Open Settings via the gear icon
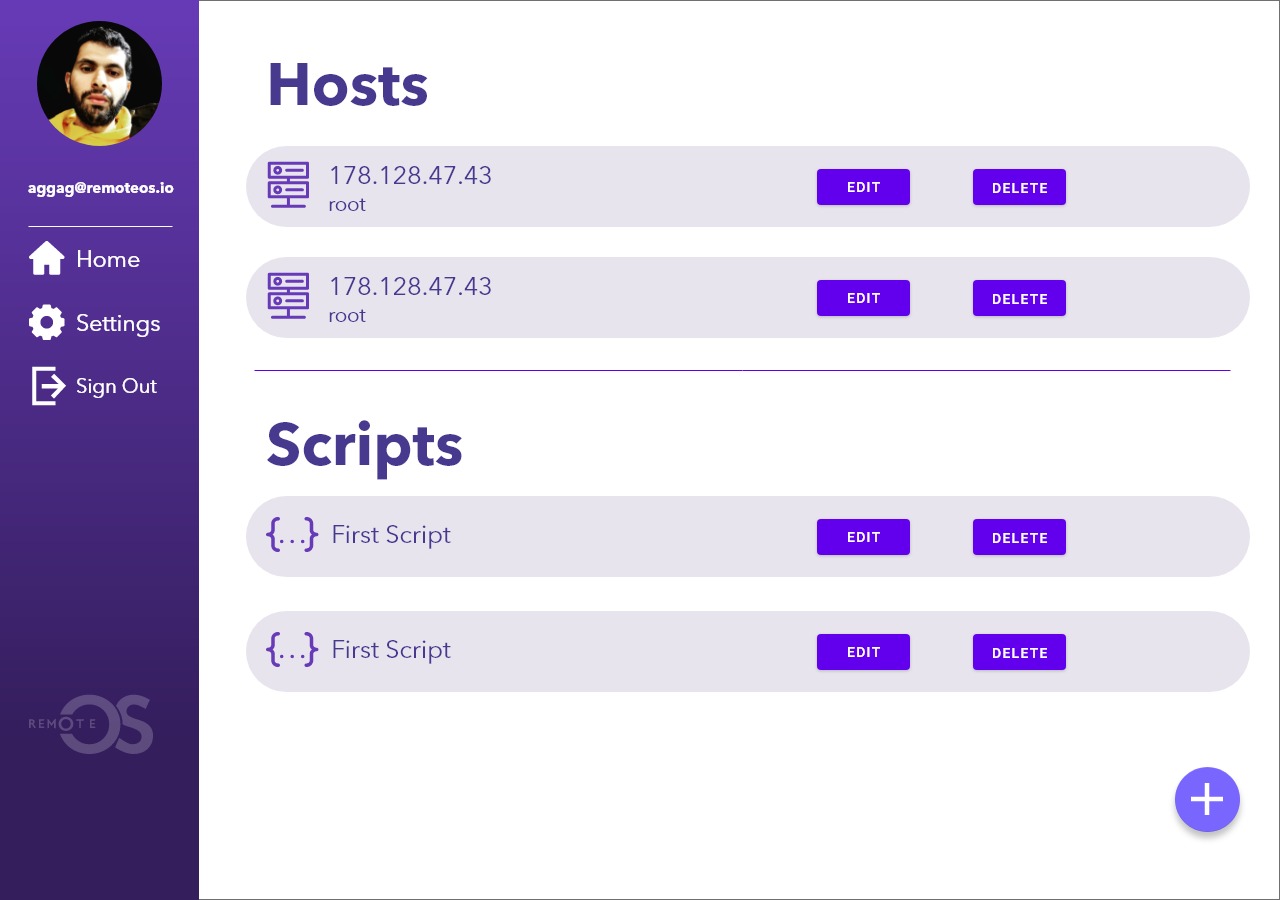 click(x=47, y=323)
